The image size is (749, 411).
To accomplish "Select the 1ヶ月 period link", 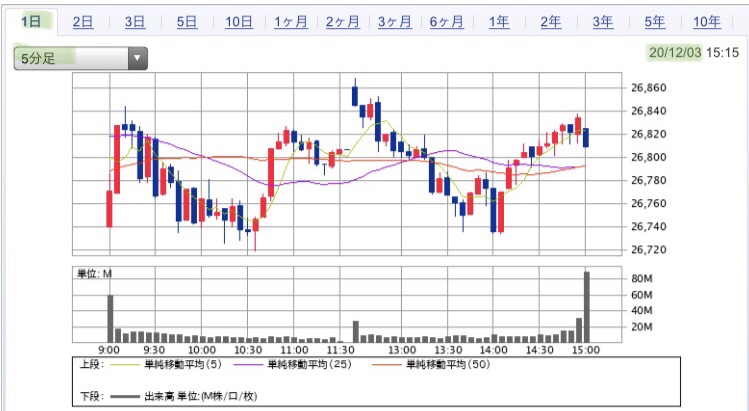I will (x=291, y=22).
